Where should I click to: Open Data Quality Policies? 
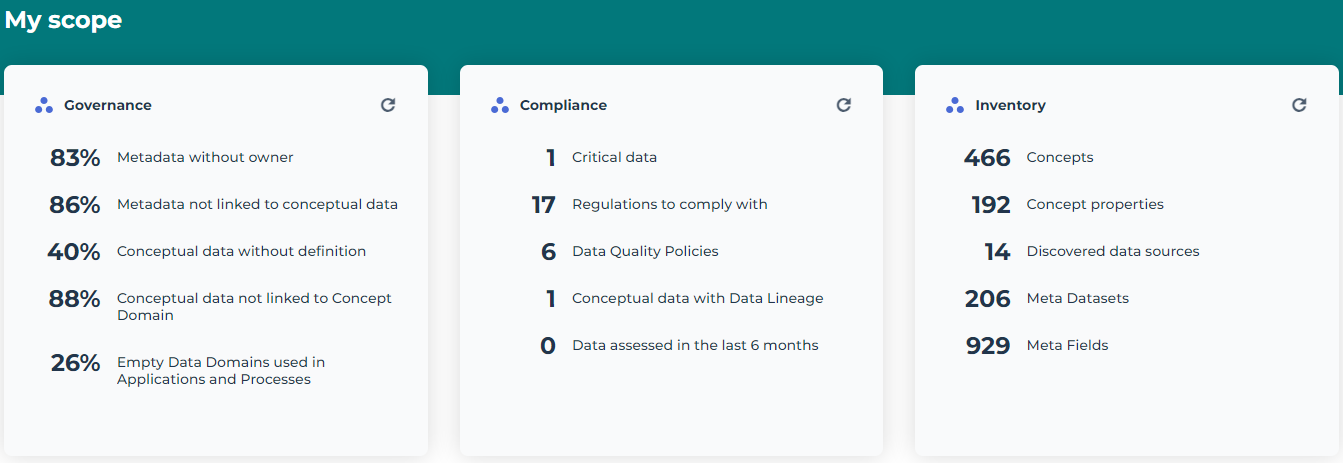pyautogui.click(x=645, y=252)
